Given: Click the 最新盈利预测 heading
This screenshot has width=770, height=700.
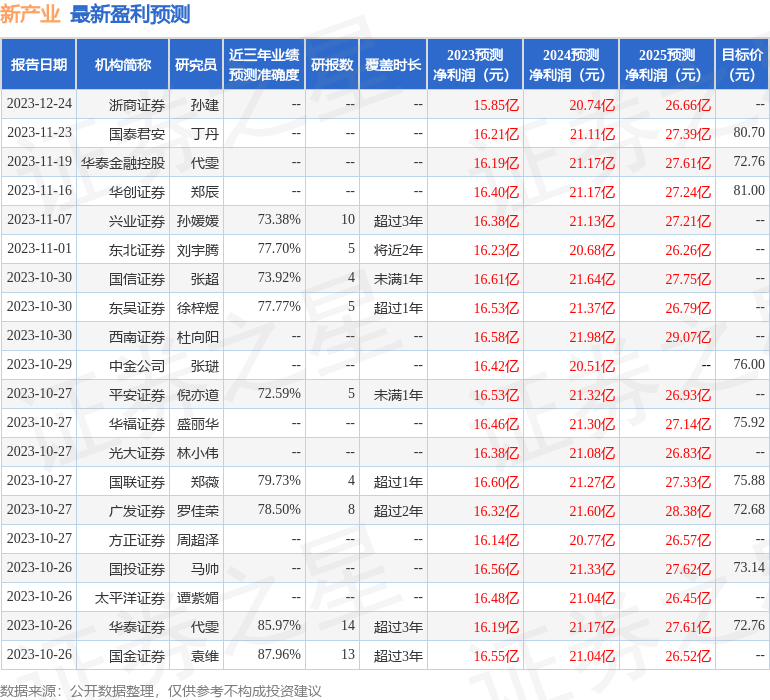Looking at the screenshot, I should pyautogui.click(x=130, y=14).
